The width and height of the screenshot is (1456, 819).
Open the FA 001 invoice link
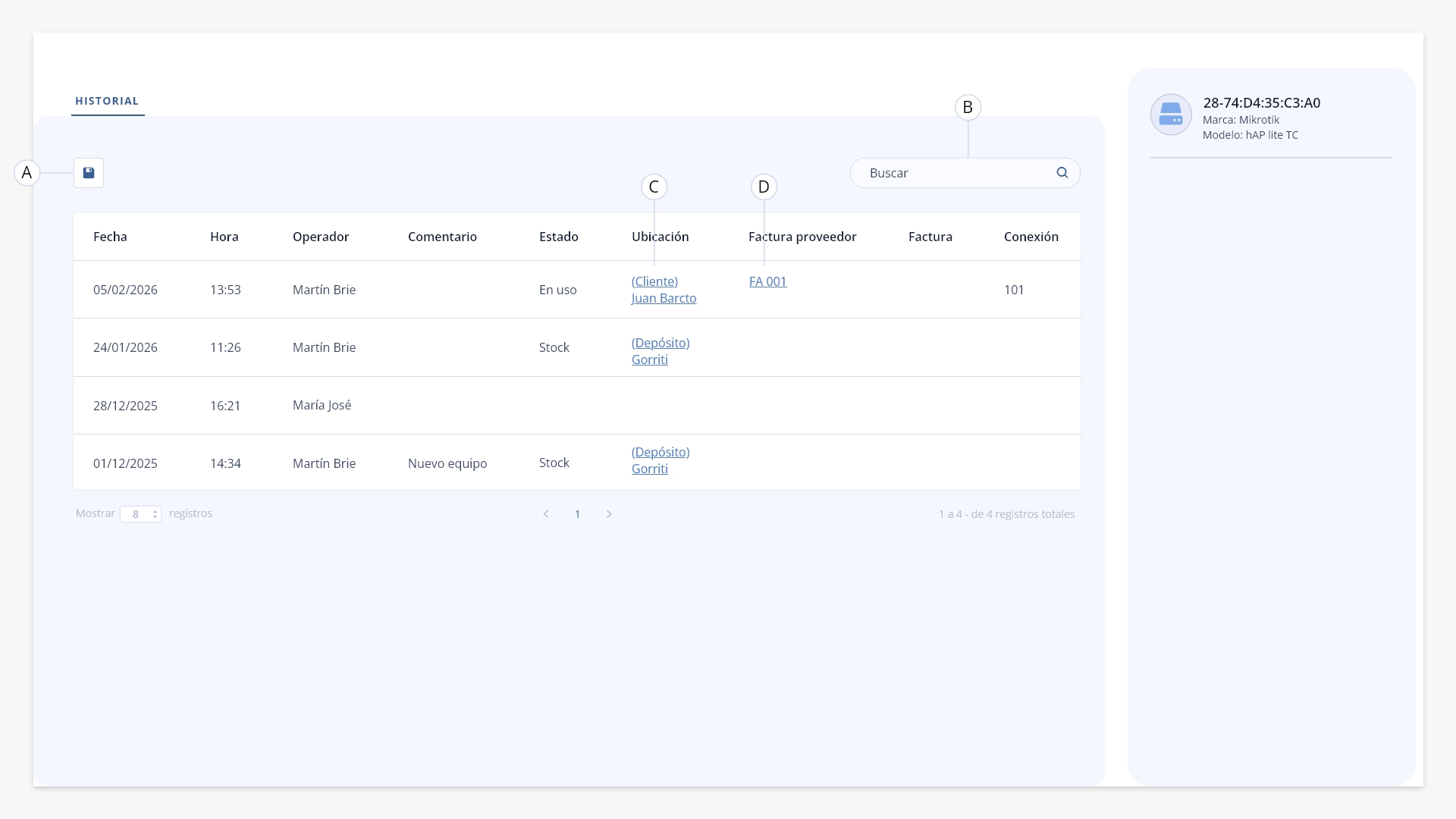point(767,281)
